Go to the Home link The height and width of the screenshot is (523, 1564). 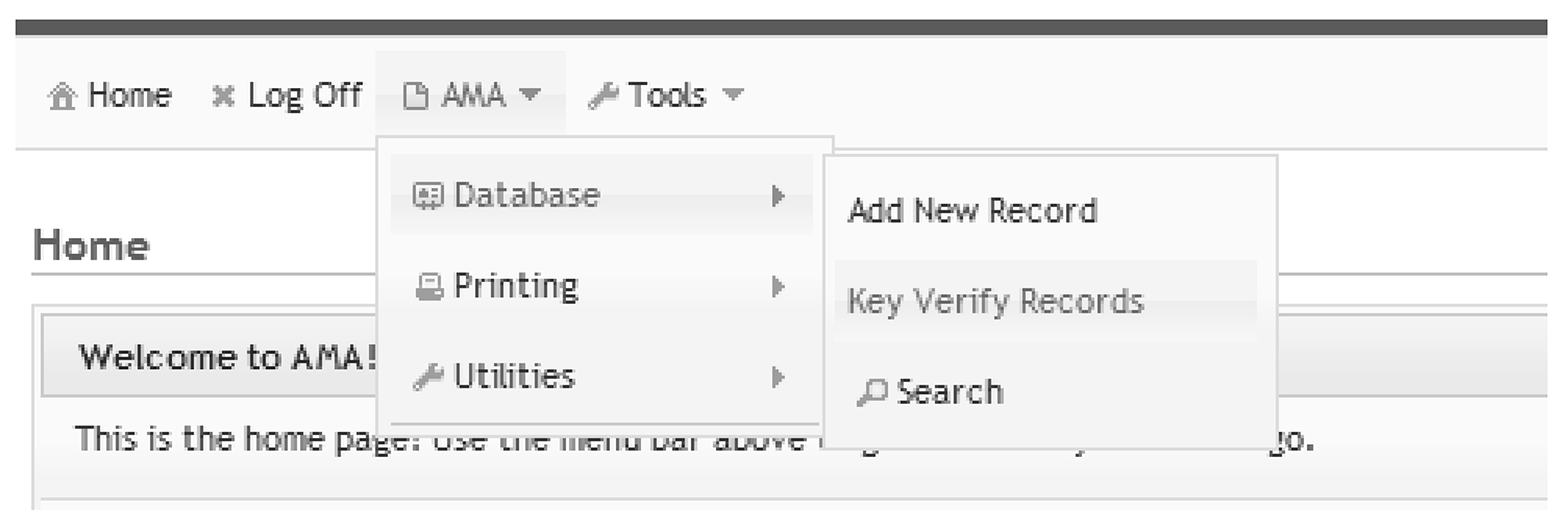click(x=129, y=96)
